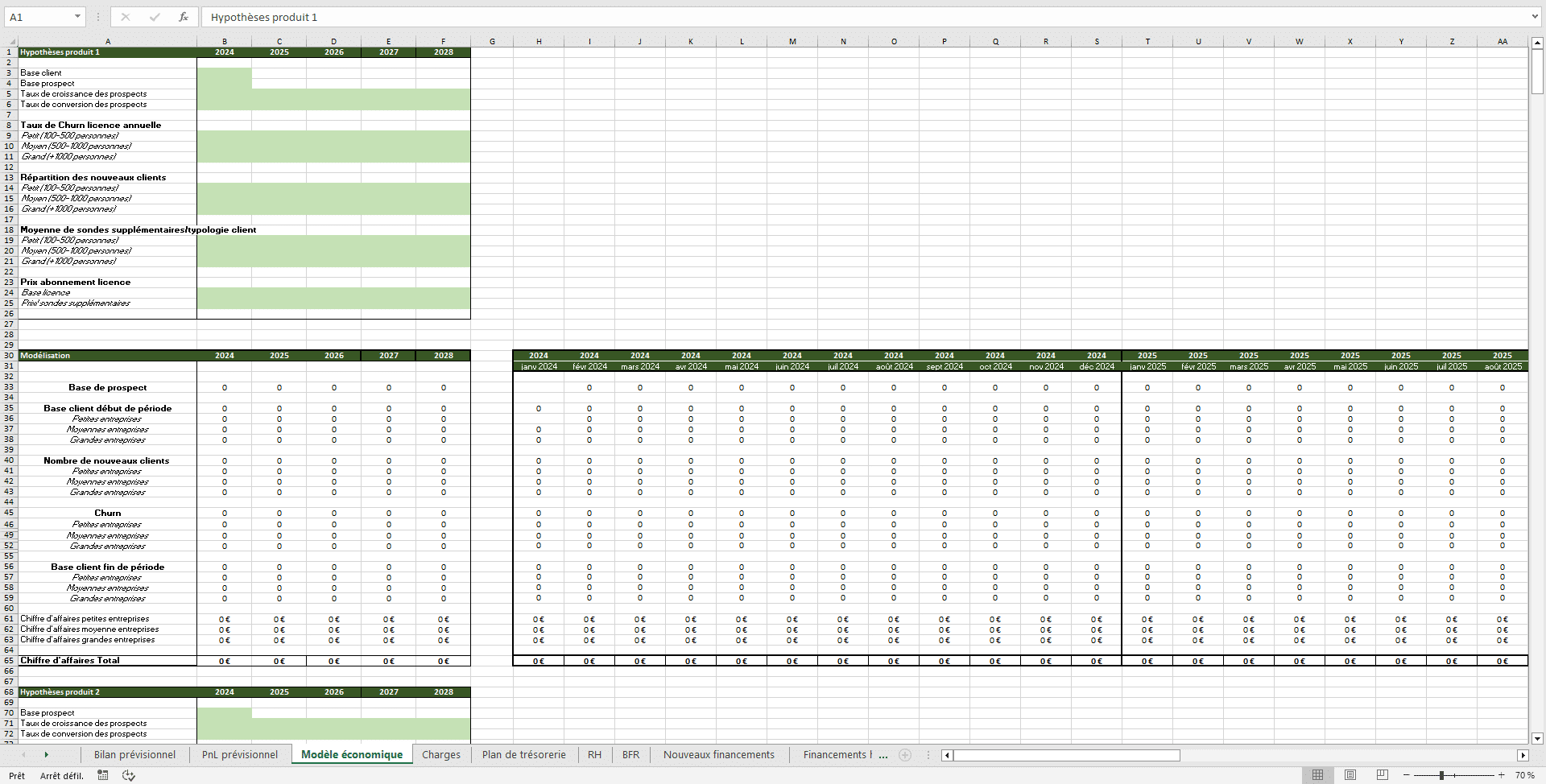Click the 70 % zoom level button
1546x784 pixels.
pyautogui.click(x=1524, y=775)
